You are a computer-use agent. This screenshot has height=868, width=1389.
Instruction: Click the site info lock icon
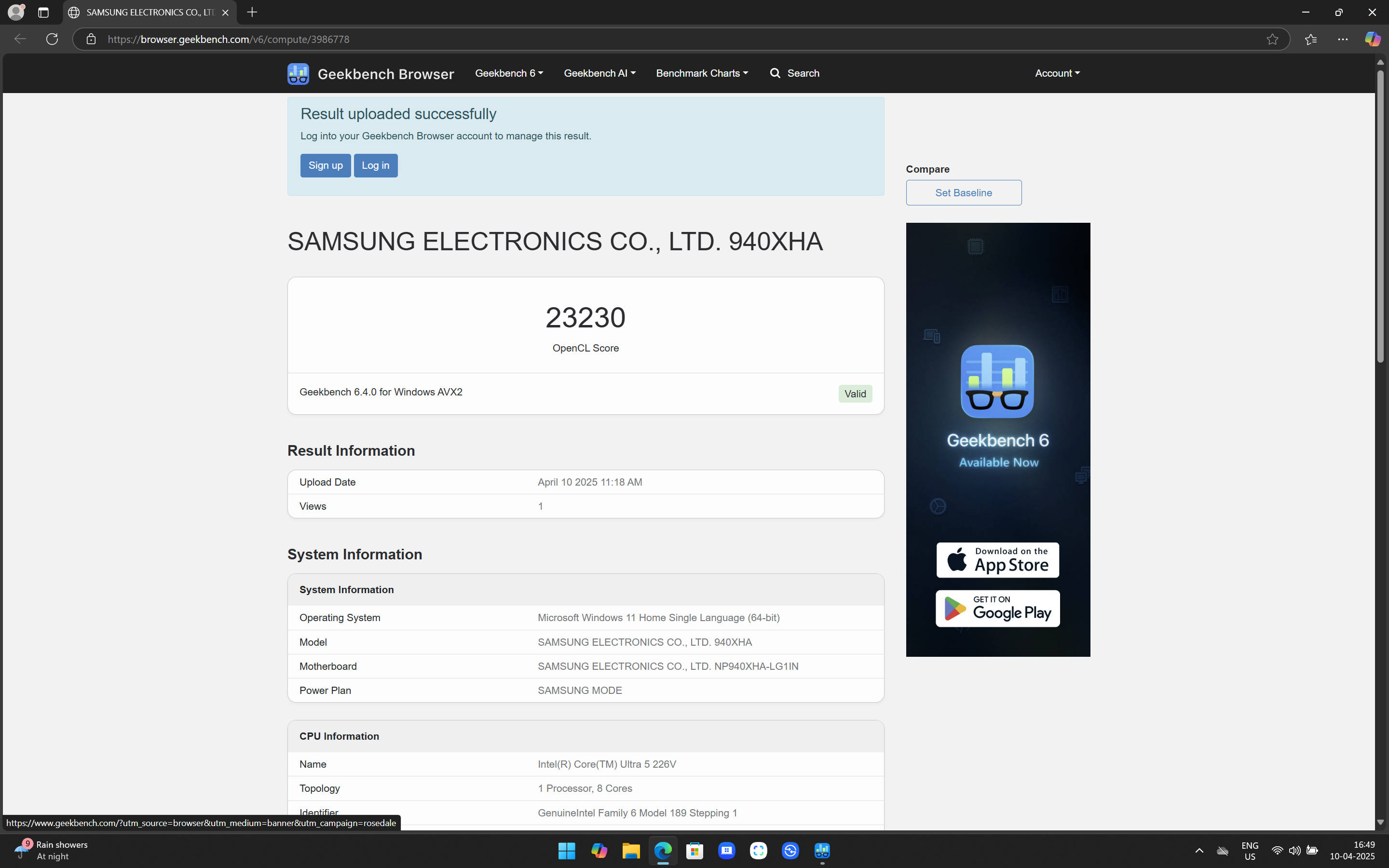tap(91, 39)
